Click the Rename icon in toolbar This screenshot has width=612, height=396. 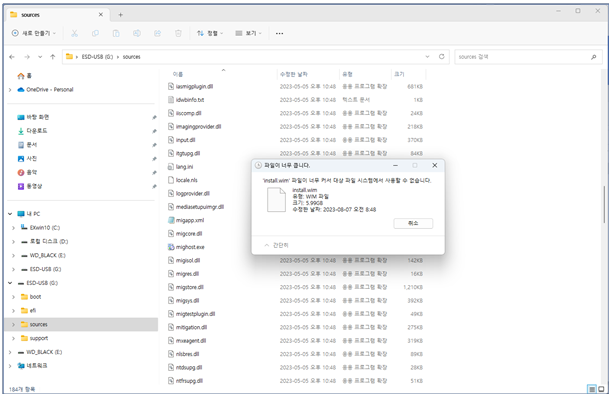coord(137,34)
